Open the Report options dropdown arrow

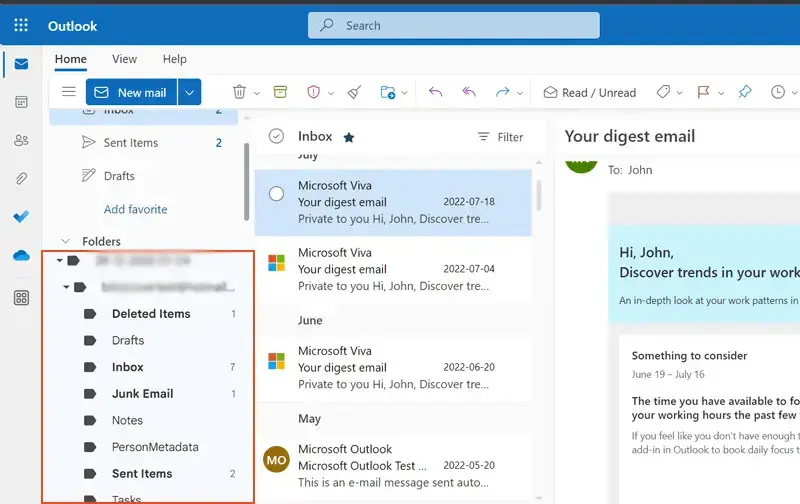331,93
